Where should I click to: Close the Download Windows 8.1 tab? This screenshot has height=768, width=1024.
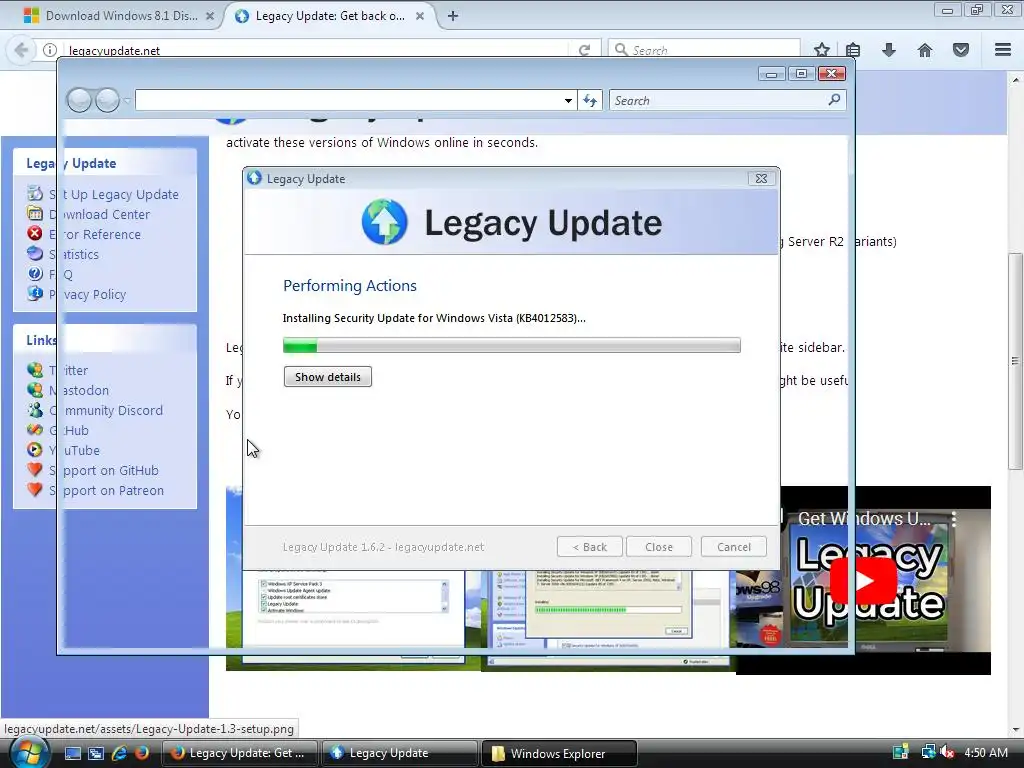(210, 16)
